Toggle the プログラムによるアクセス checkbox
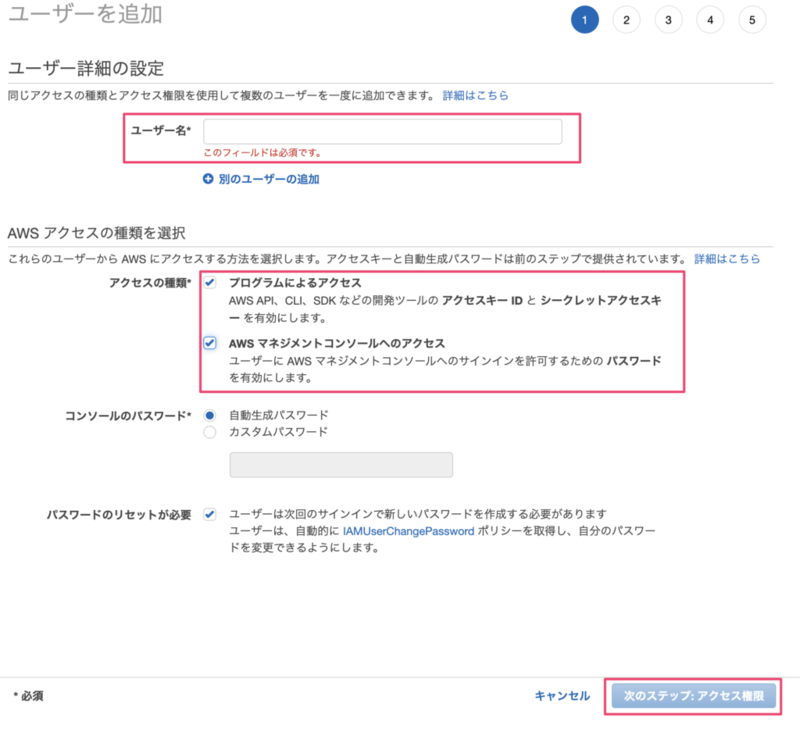The image size is (800, 732). (x=210, y=283)
